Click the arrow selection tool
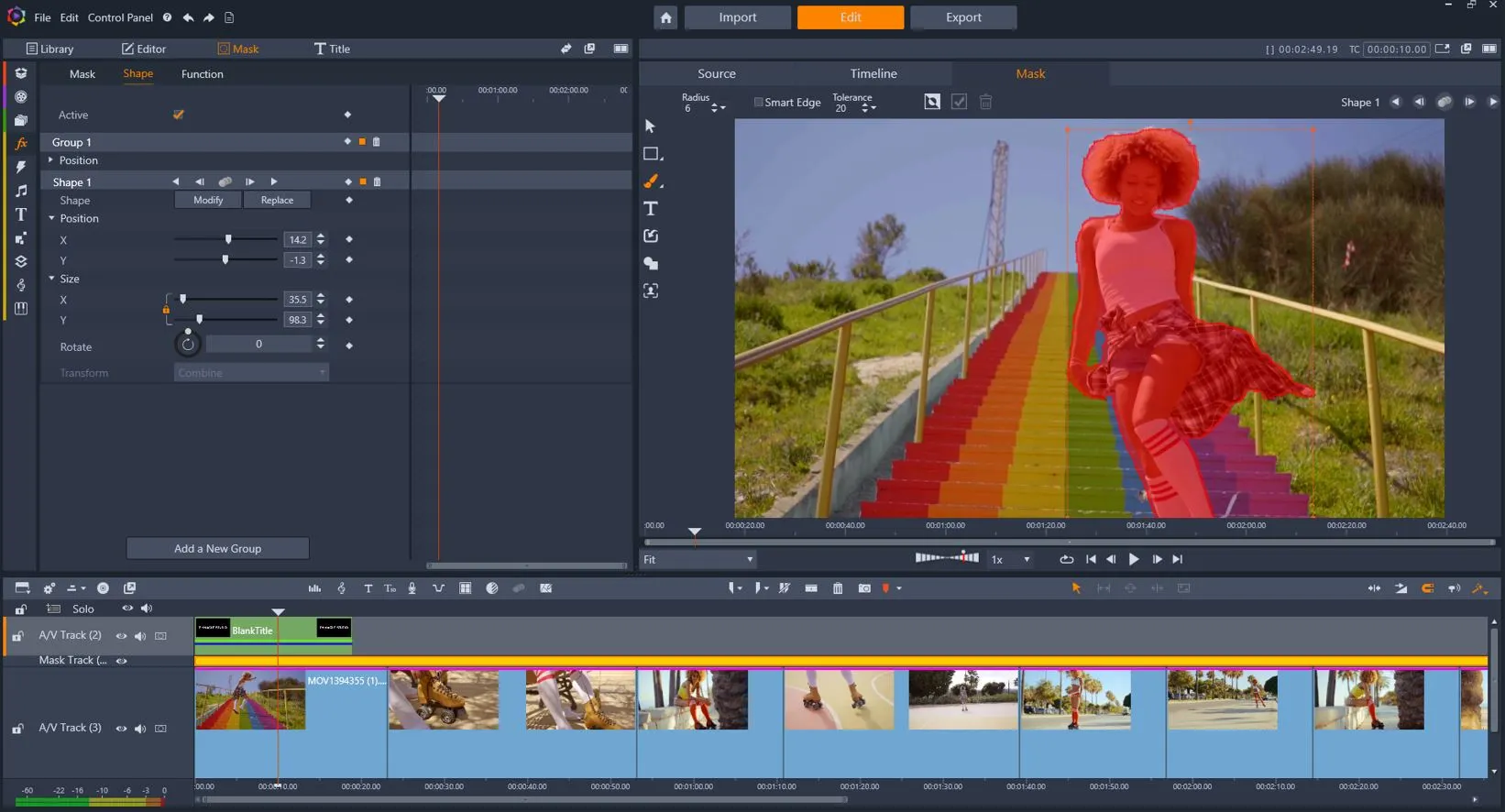Screen dimensions: 1505x812 click(650, 126)
